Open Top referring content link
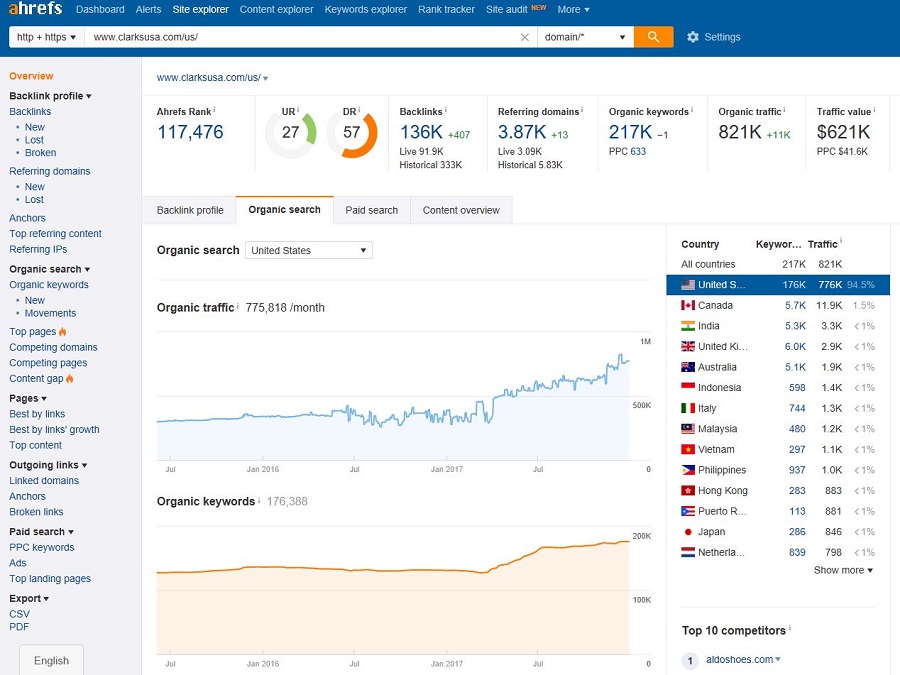Viewport: 900px width, 675px height. 55,234
